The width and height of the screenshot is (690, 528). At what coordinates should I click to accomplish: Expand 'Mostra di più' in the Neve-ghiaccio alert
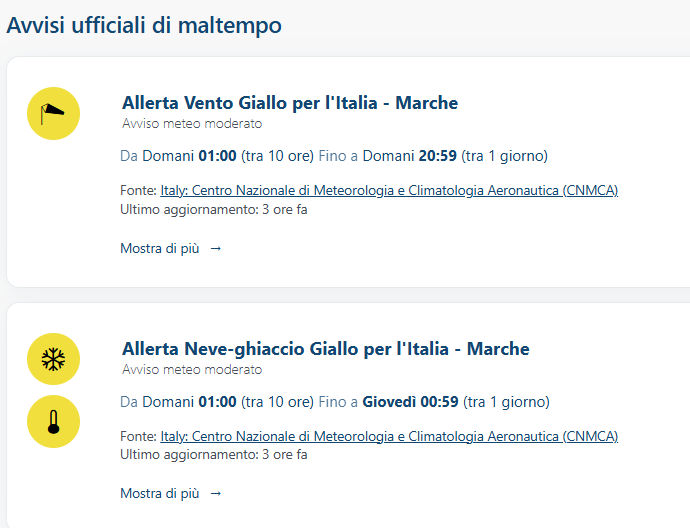point(171,493)
